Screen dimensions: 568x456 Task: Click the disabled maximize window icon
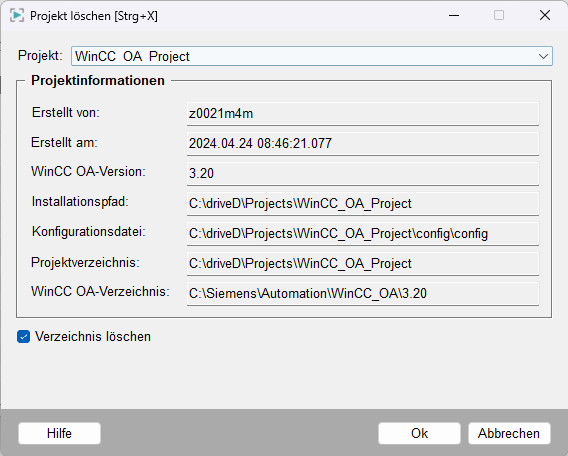499,15
